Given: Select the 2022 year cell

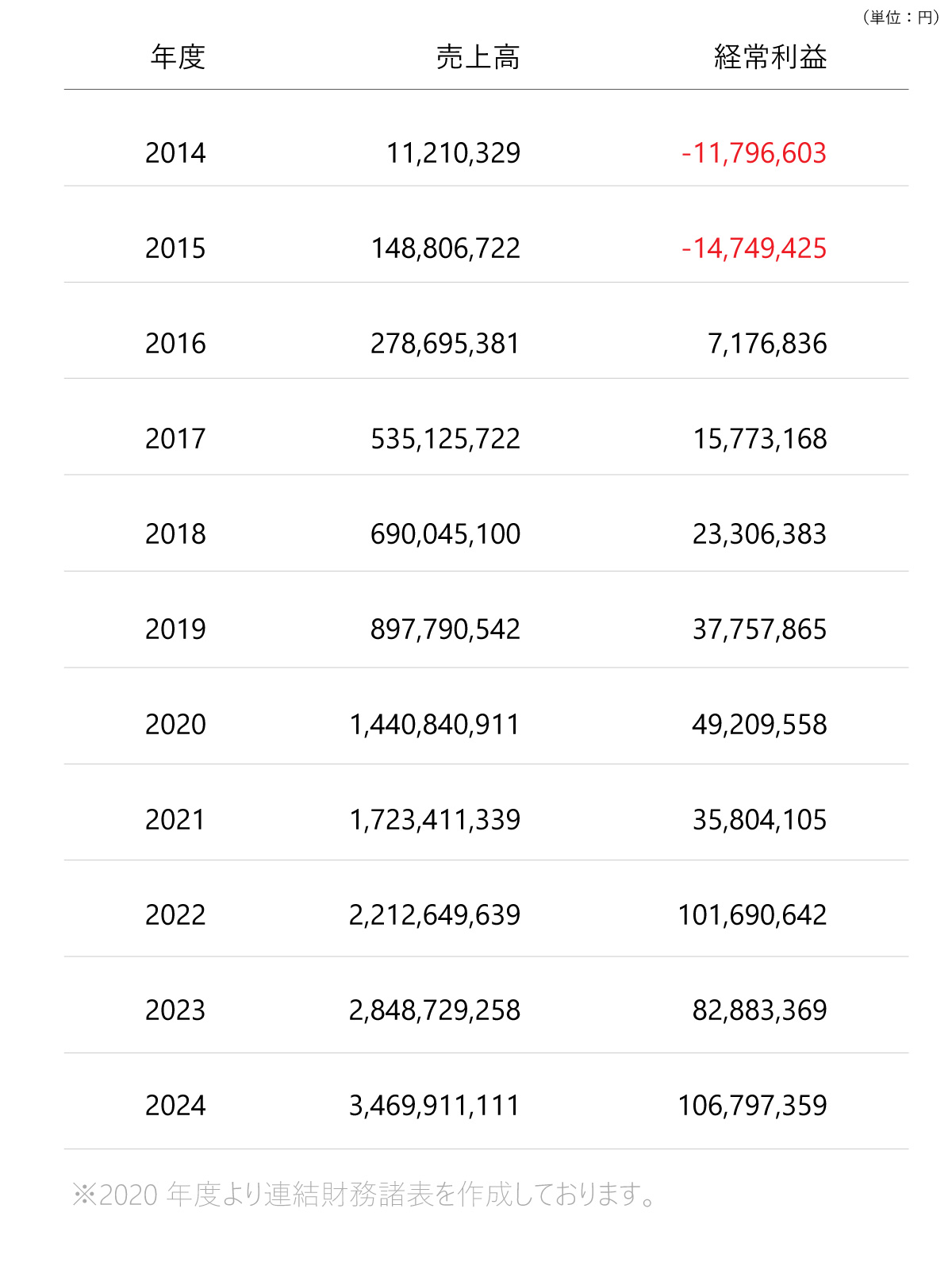Looking at the screenshot, I should click(175, 915).
